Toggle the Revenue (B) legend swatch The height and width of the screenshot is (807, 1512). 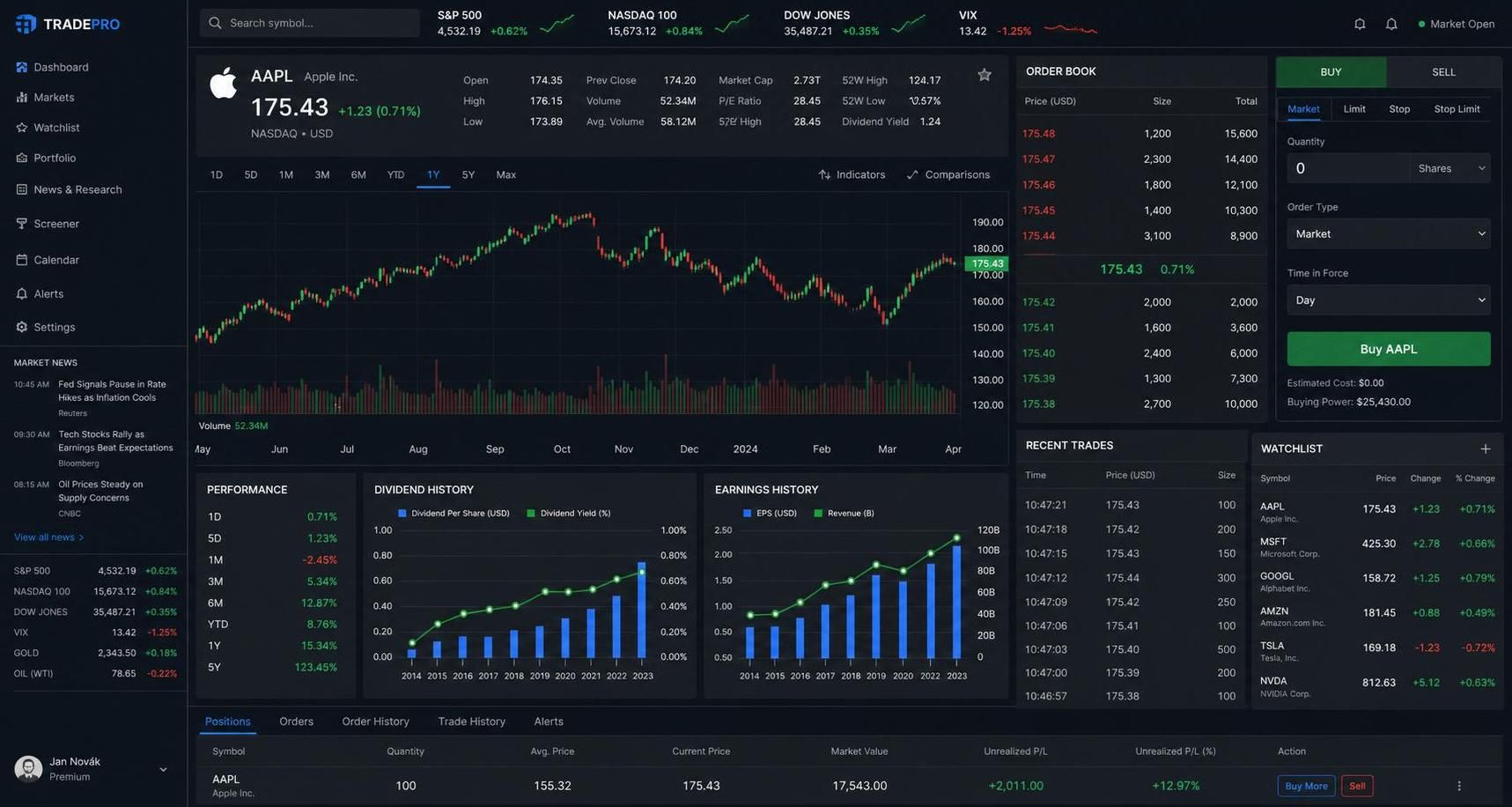click(818, 514)
